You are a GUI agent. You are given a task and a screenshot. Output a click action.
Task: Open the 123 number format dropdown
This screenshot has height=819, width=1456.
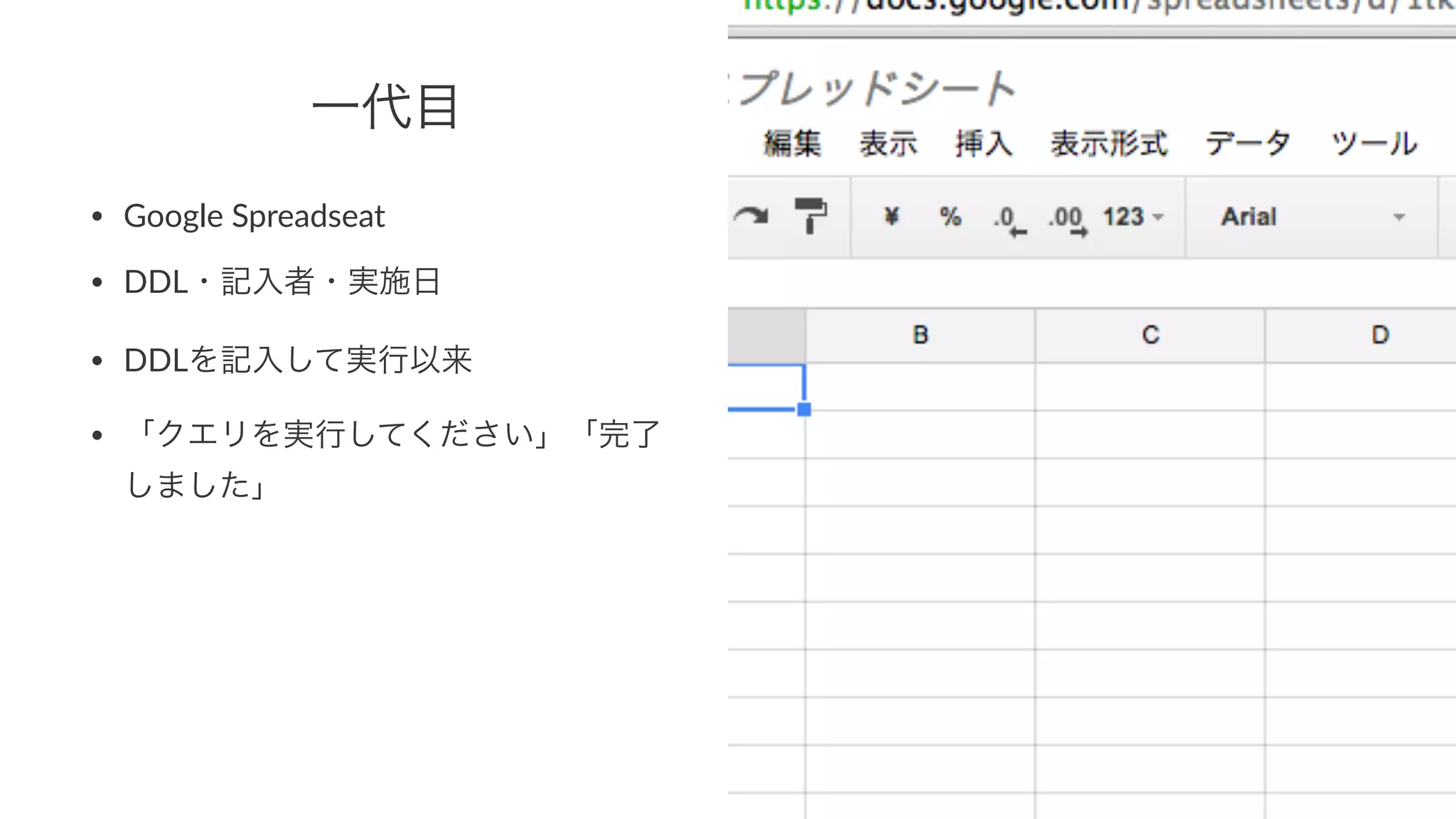point(1133,216)
